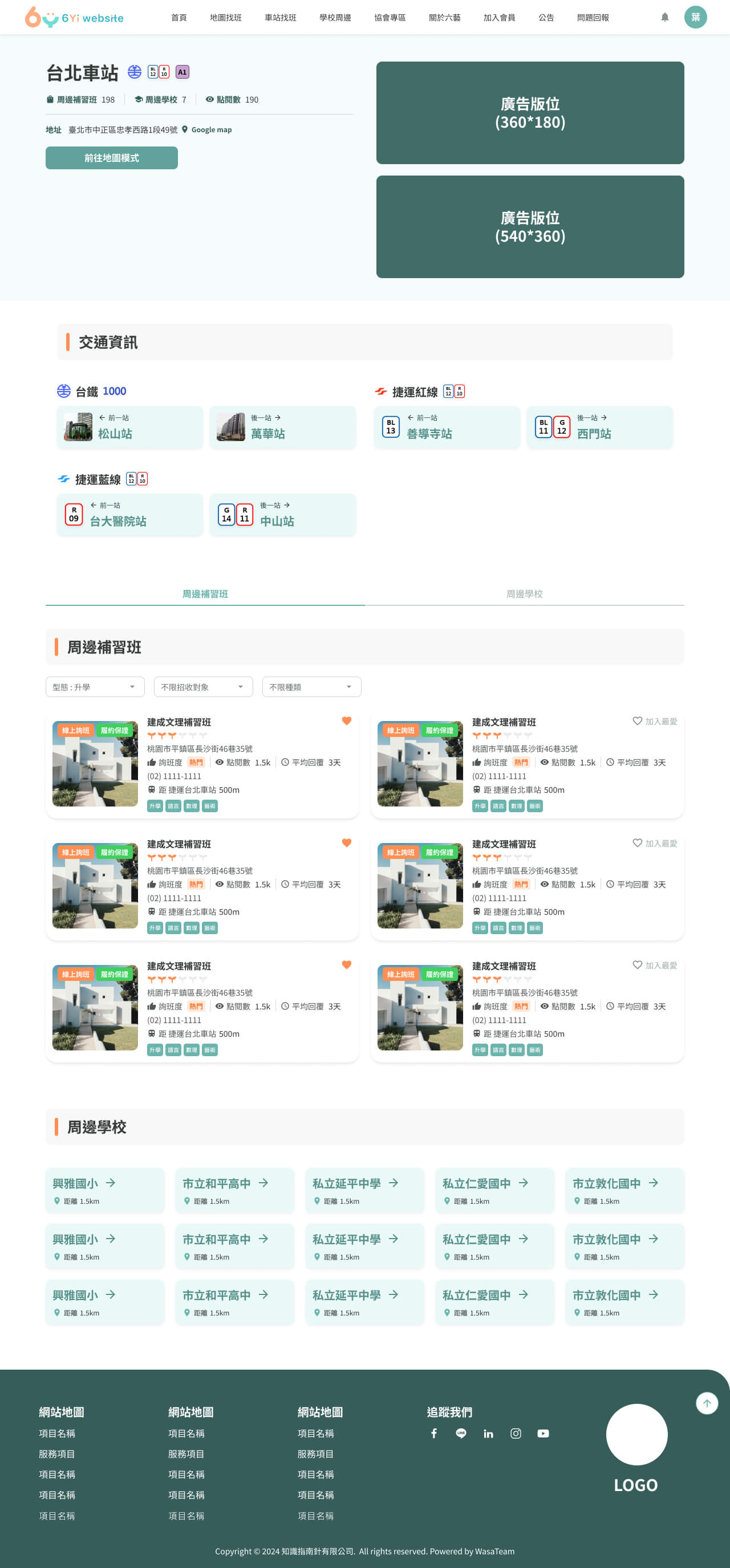Open the 不限種類 dropdown
730x1568 pixels.
(312, 687)
